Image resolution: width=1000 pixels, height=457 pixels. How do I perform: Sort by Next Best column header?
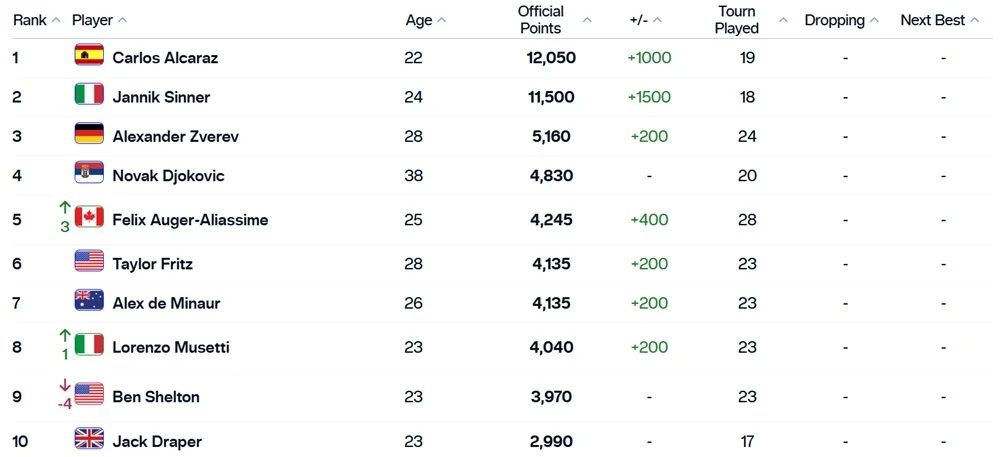[x=933, y=20]
